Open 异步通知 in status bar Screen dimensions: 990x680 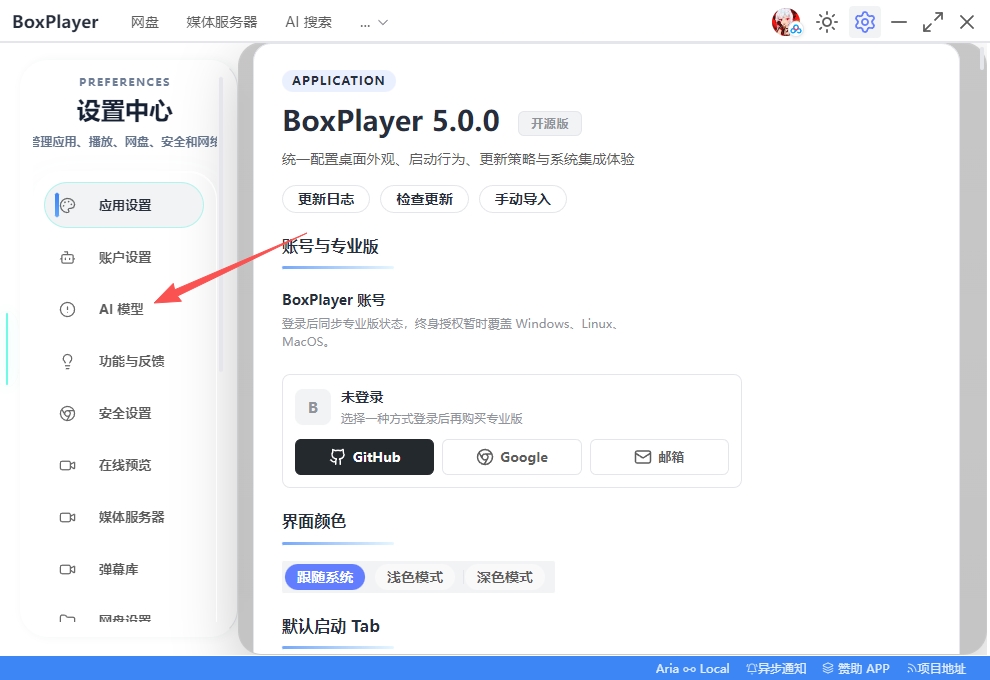(x=776, y=668)
